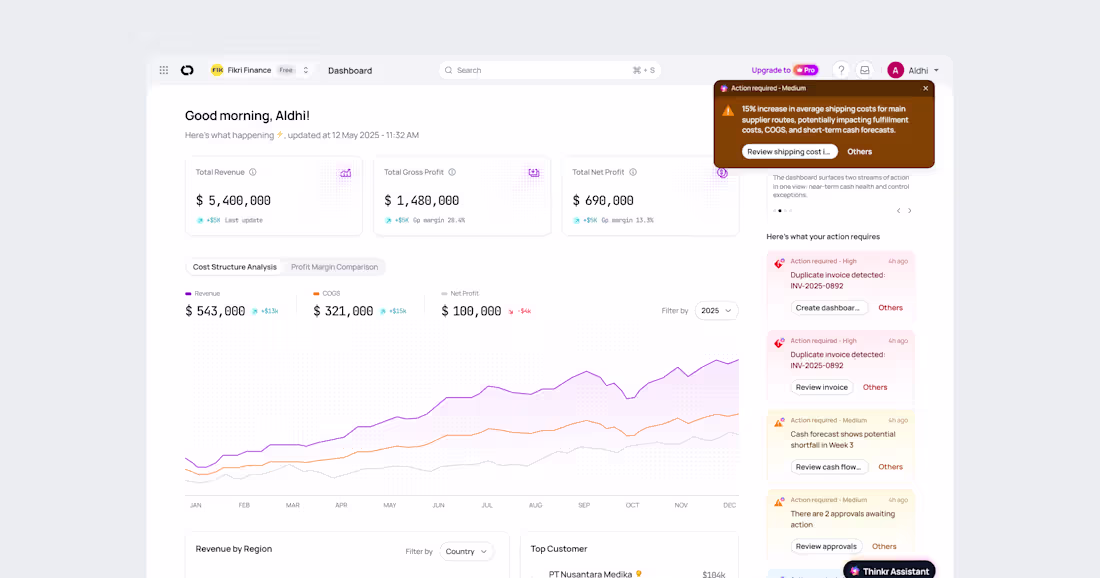Switch to Cost Structure Analysis tab

pyautogui.click(x=234, y=267)
